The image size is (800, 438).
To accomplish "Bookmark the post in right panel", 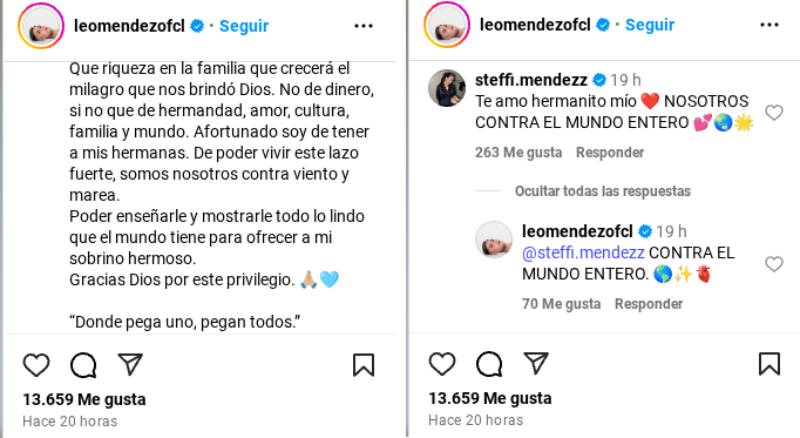I will tap(769, 364).
